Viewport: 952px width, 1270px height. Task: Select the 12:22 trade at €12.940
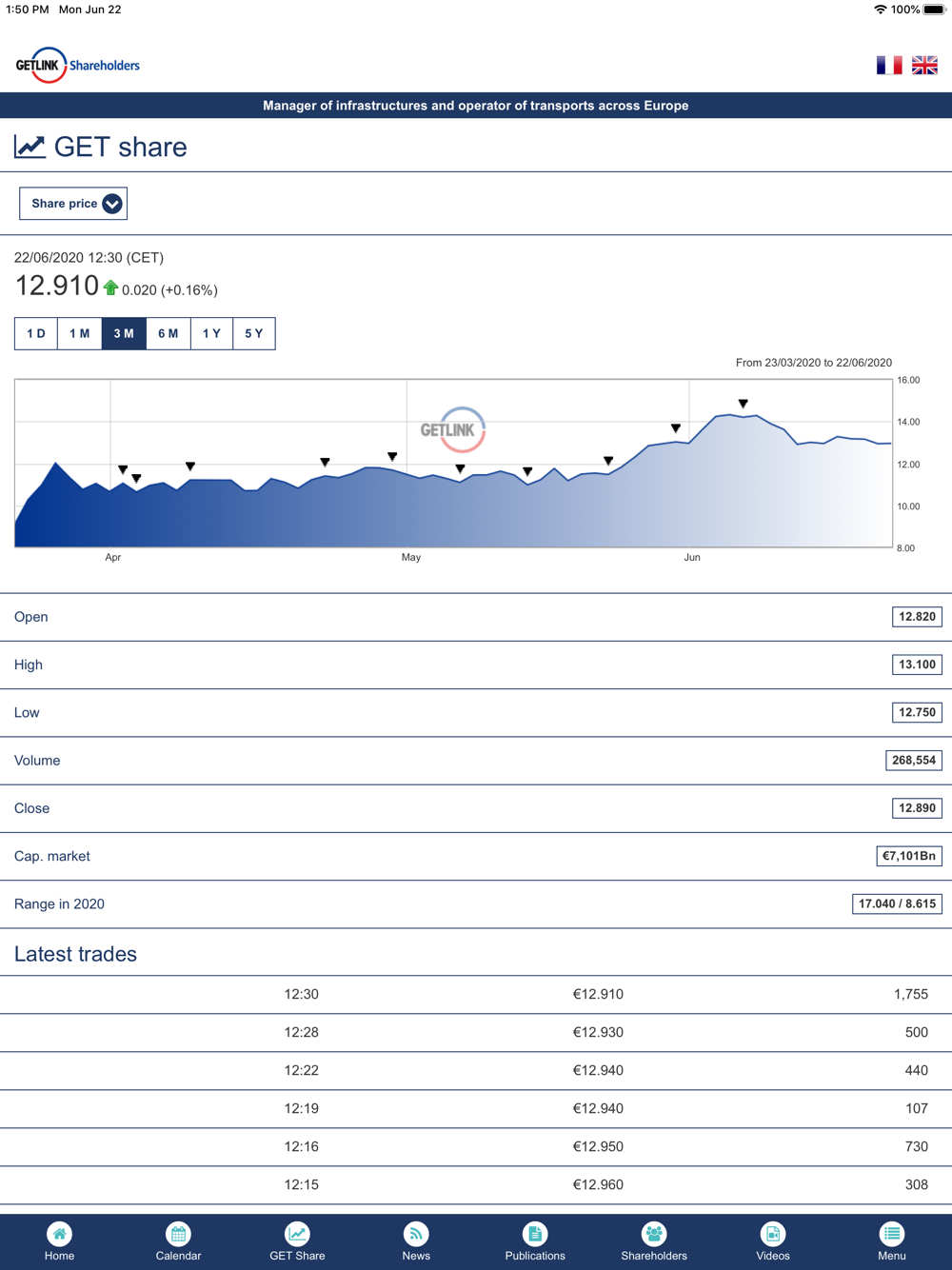tap(476, 1070)
